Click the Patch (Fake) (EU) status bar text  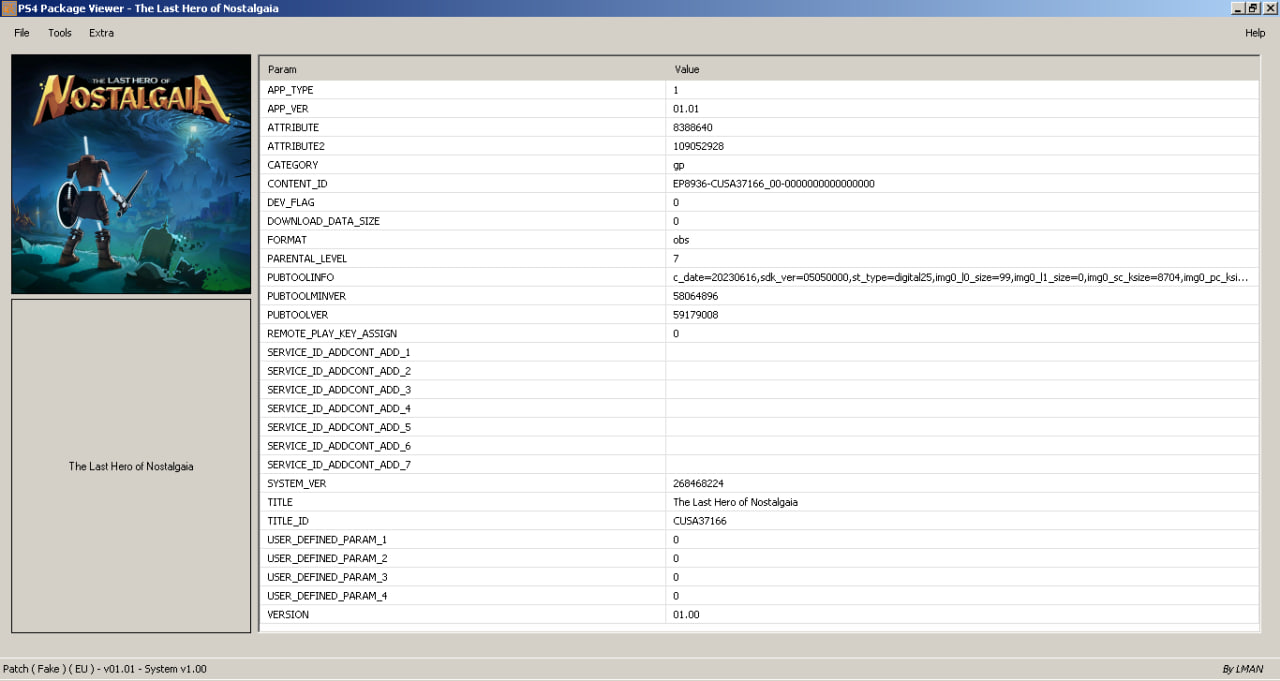click(x=105, y=669)
